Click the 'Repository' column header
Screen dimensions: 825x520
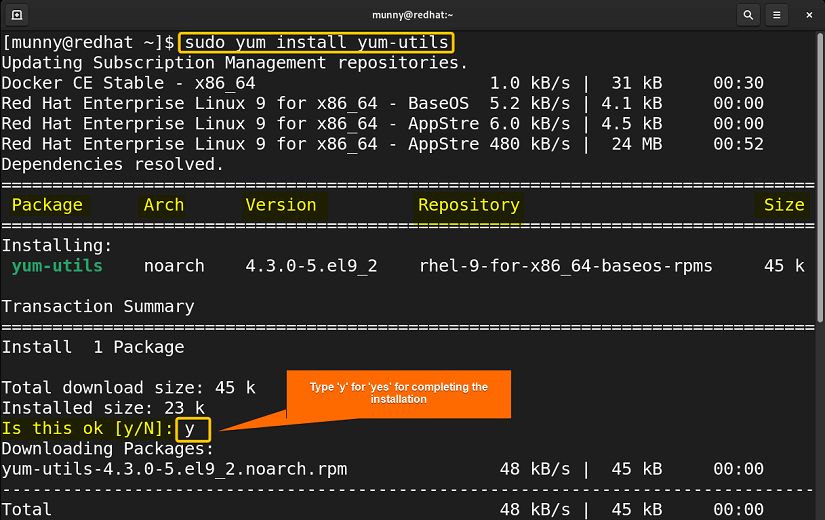469,205
